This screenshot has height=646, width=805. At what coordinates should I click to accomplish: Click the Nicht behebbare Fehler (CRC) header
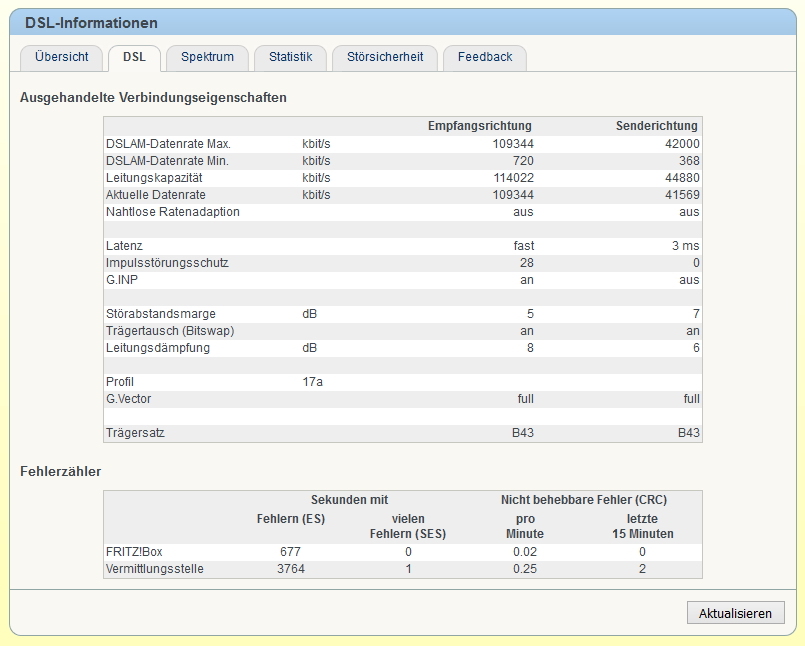(x=584, y=500)
